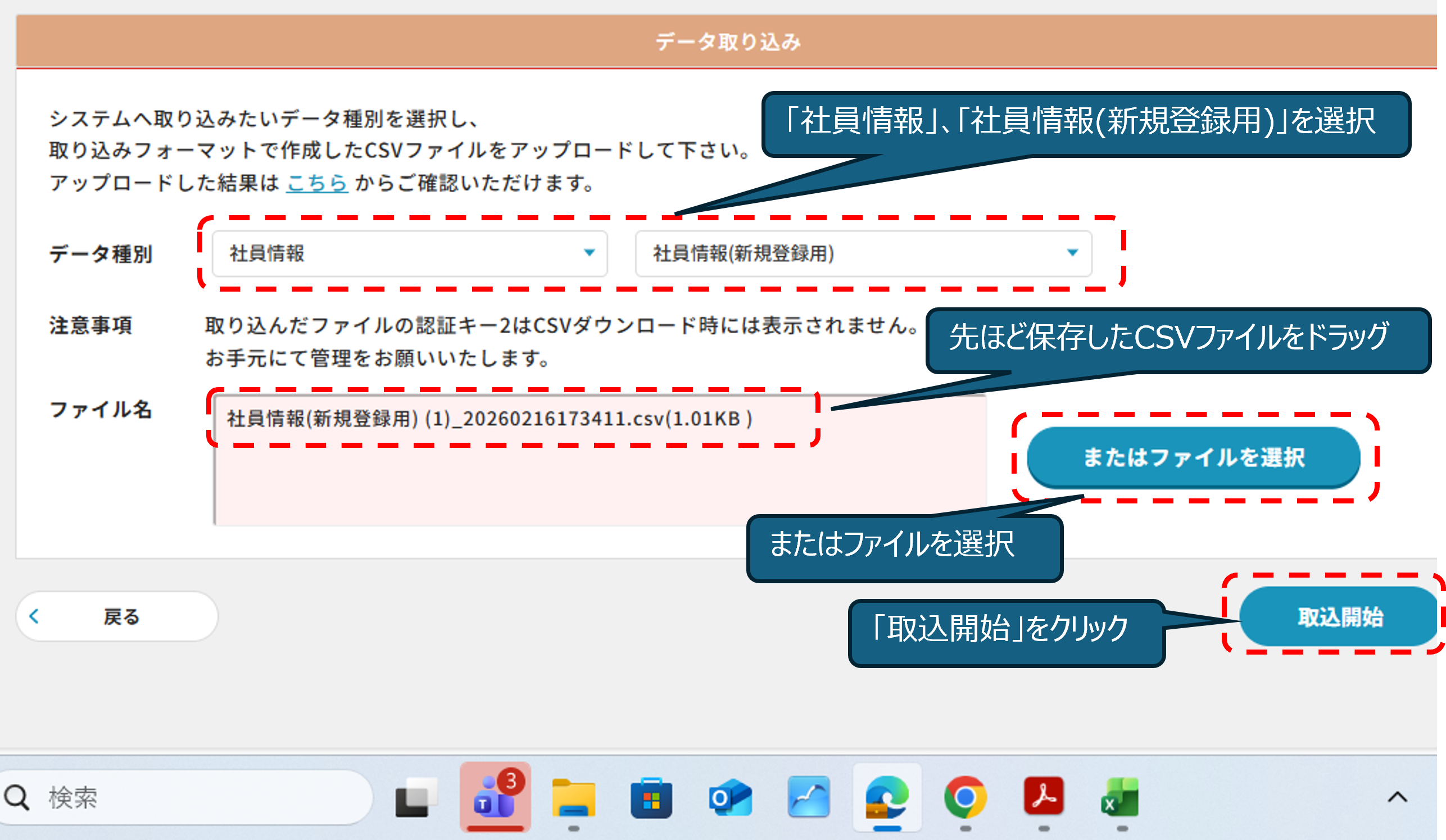Open Microsoft Teams from taskbar
The height and width of the screenshot is (840, 1446).
point(495,796)
